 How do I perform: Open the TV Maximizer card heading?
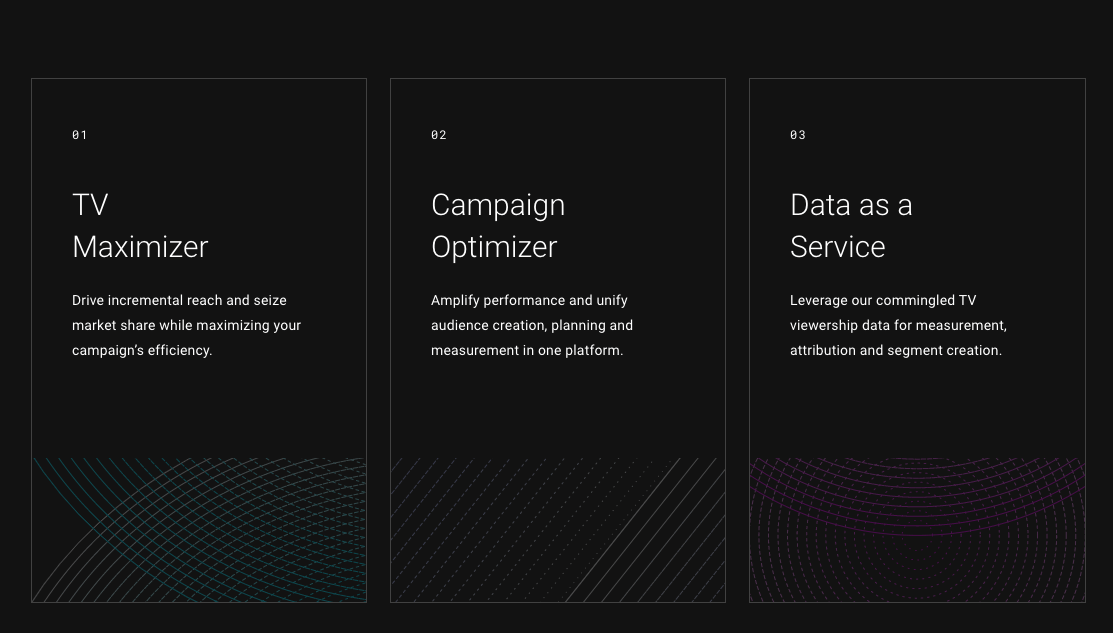pyautogui.click(x=140, y=226)
